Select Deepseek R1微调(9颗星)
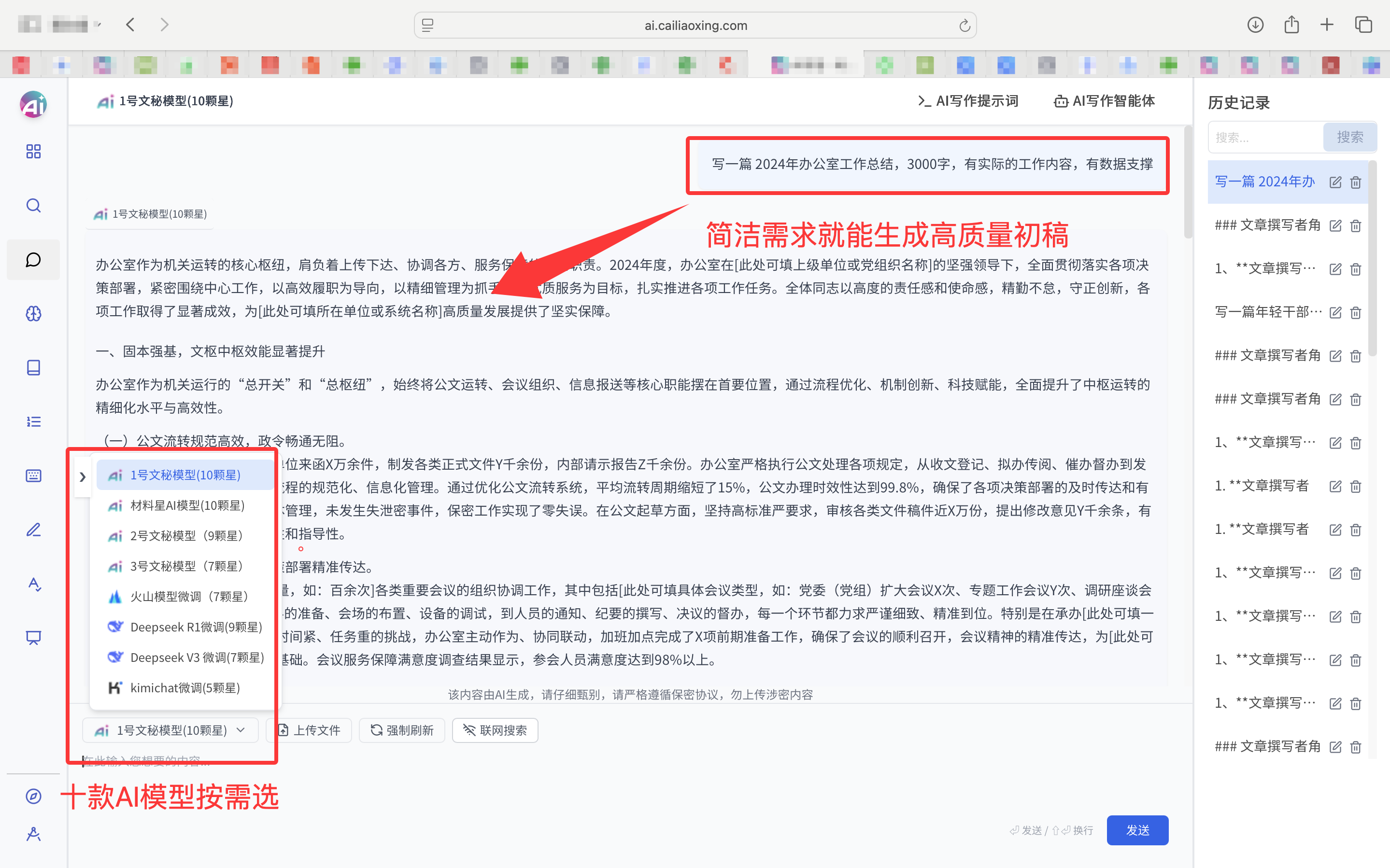 coord(185,627)
